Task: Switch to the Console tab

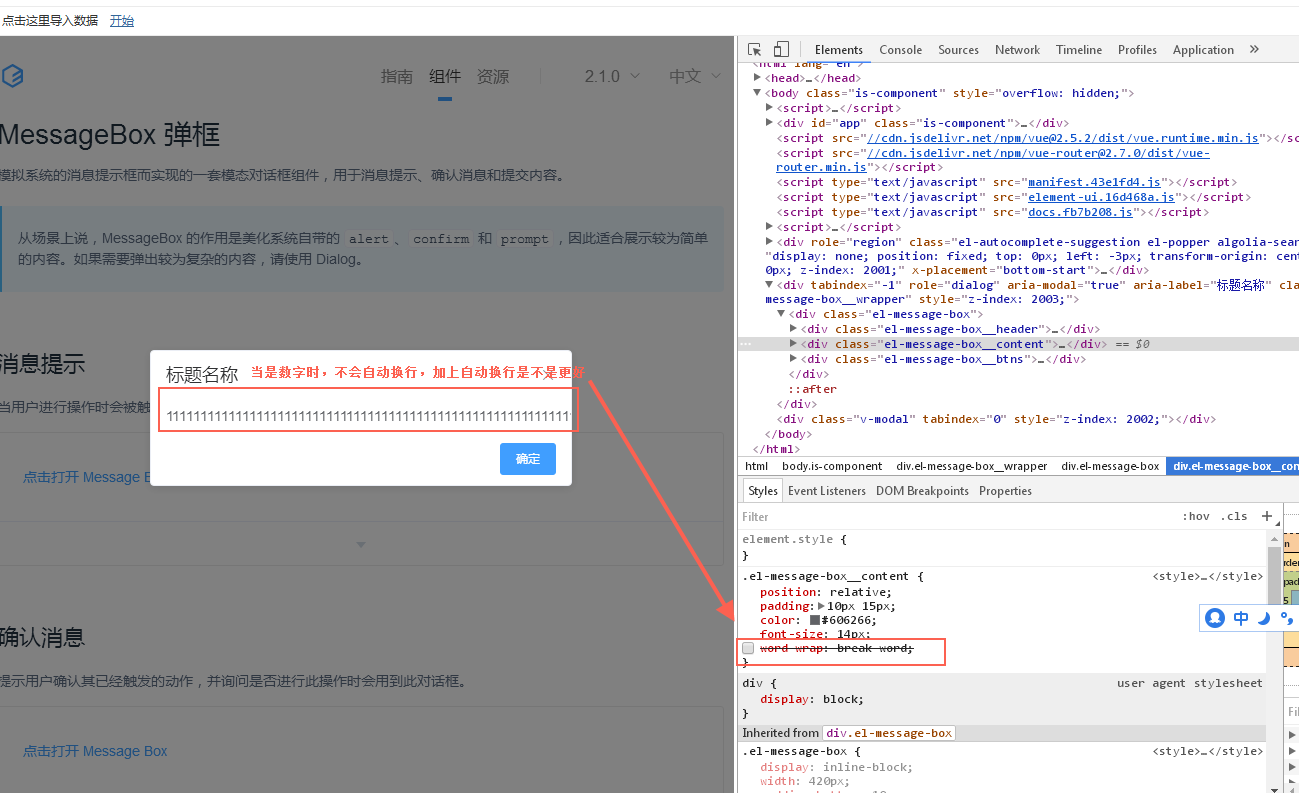Action: [x=901, y=49]
